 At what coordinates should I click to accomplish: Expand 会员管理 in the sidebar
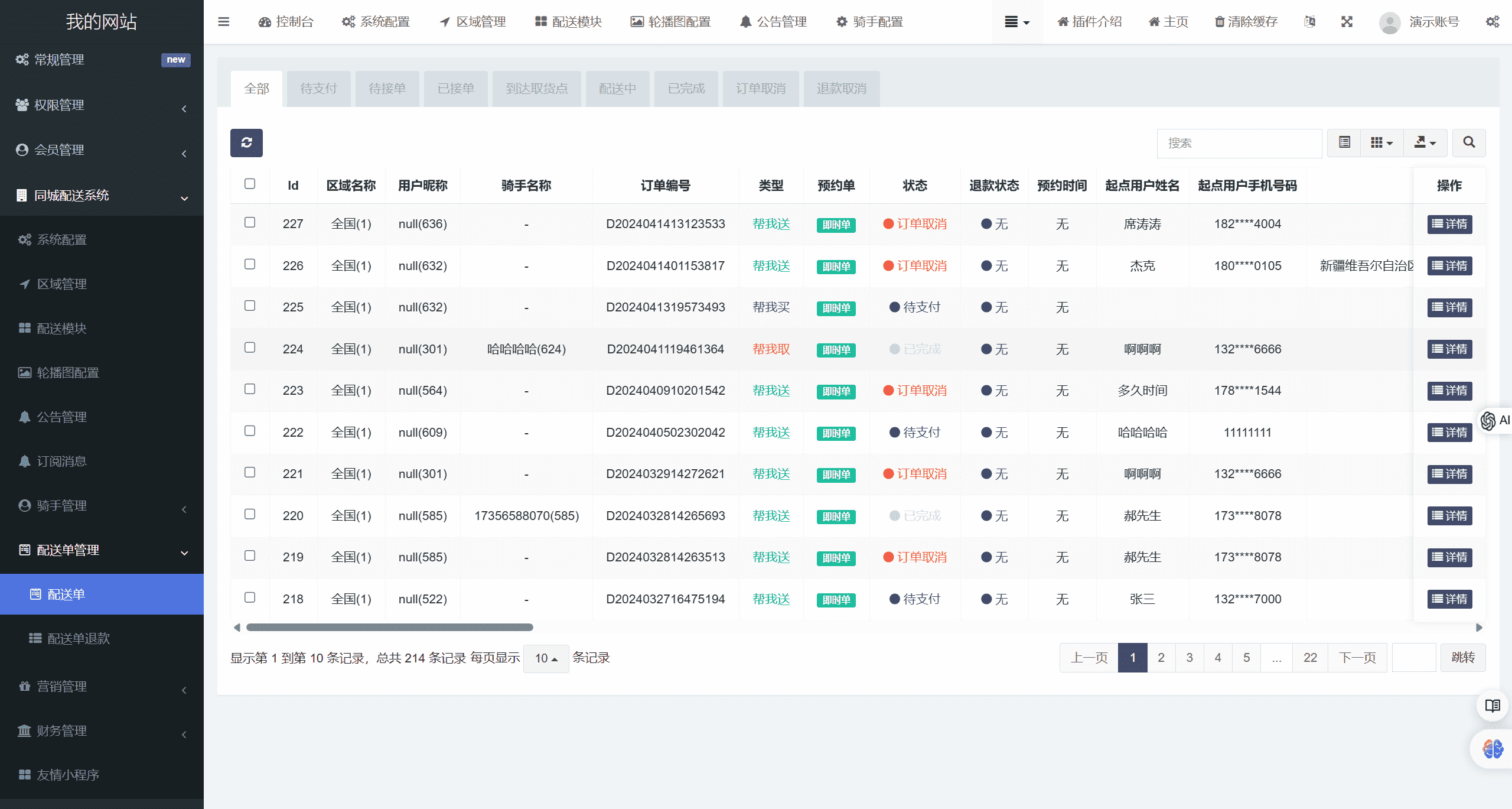pos(102,150)
